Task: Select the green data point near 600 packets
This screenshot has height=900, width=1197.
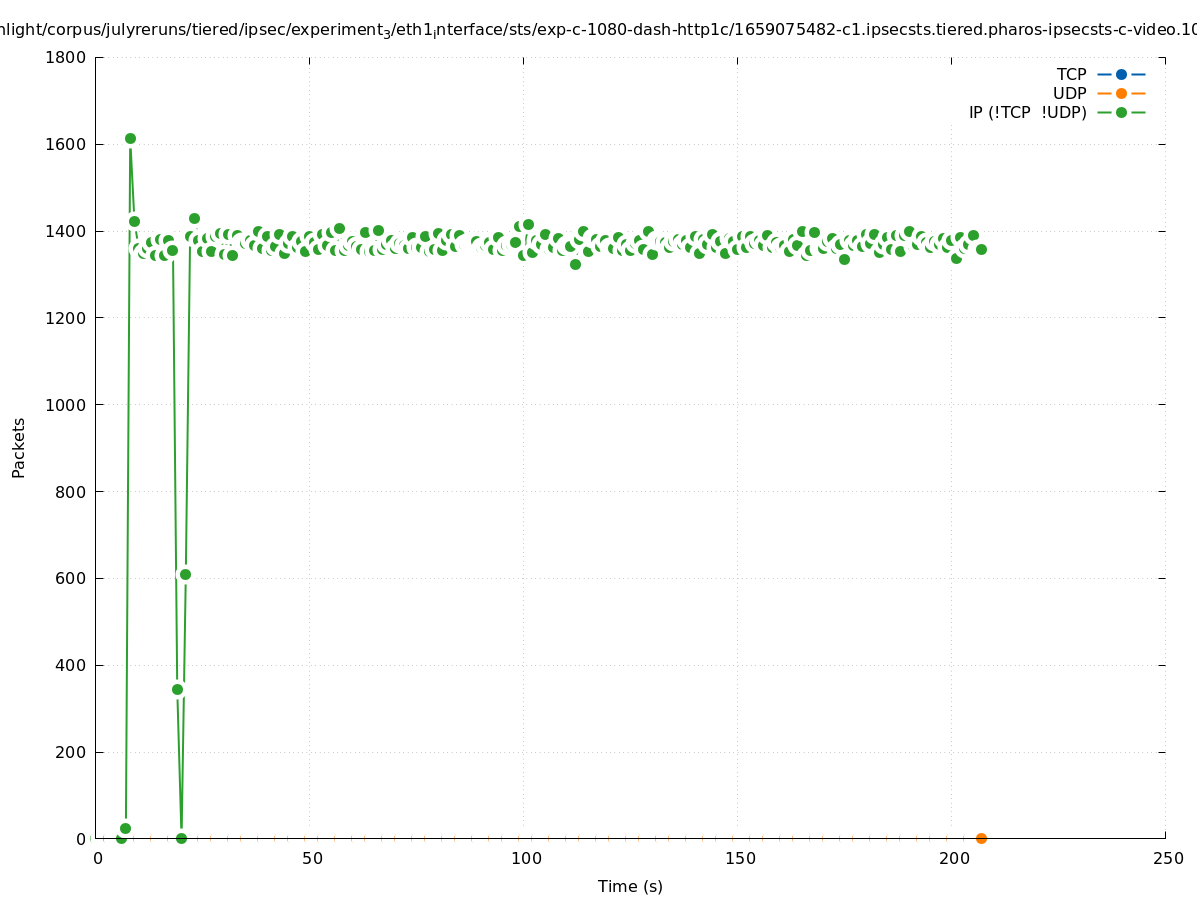Action: click(x=185, y=574)
